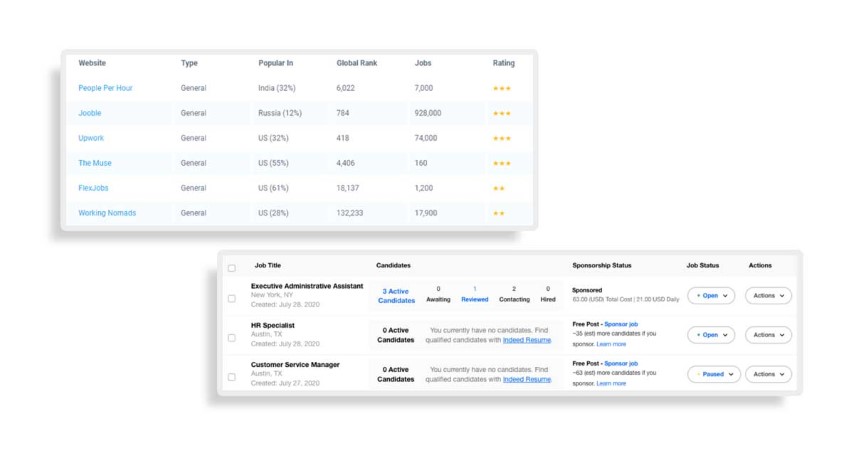Select the 0 Hired candidates count
Screen dimensions: 854x451
[548, 294]
